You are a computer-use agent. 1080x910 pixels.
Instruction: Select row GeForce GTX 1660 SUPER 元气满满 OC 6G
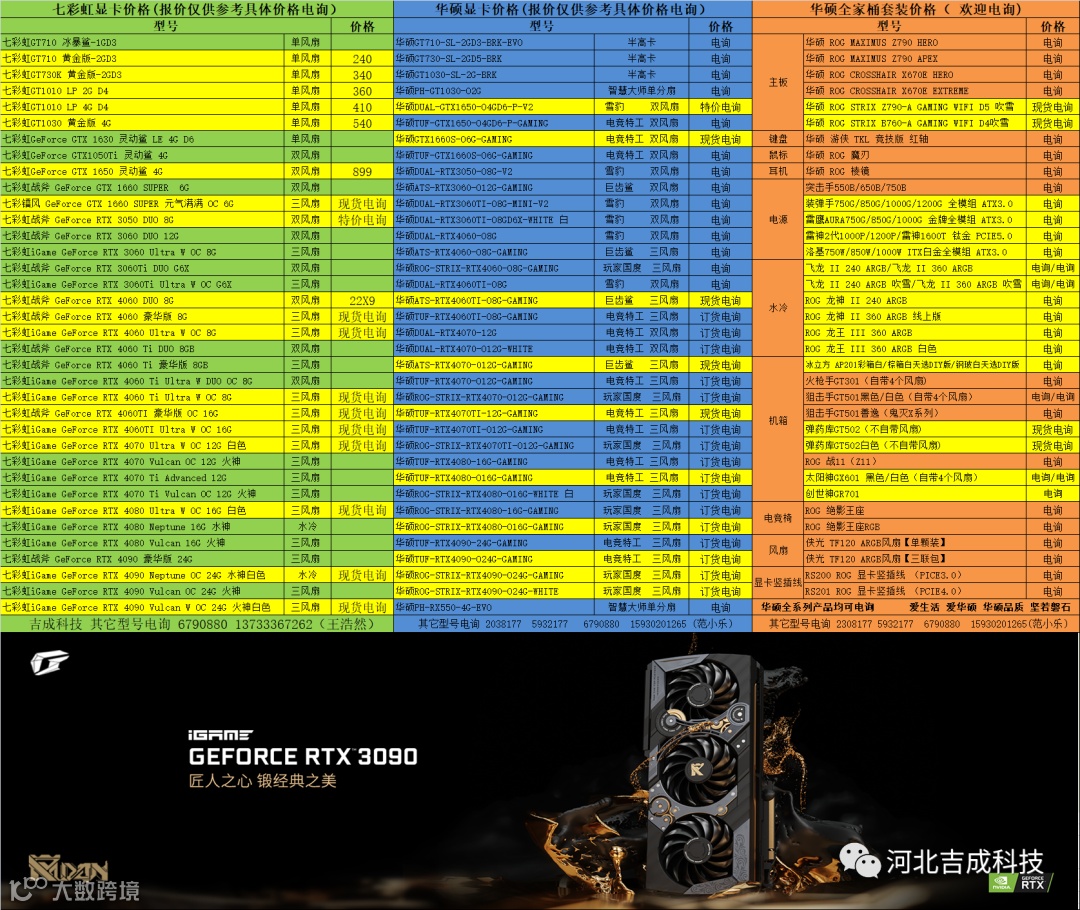click(197, 204)
